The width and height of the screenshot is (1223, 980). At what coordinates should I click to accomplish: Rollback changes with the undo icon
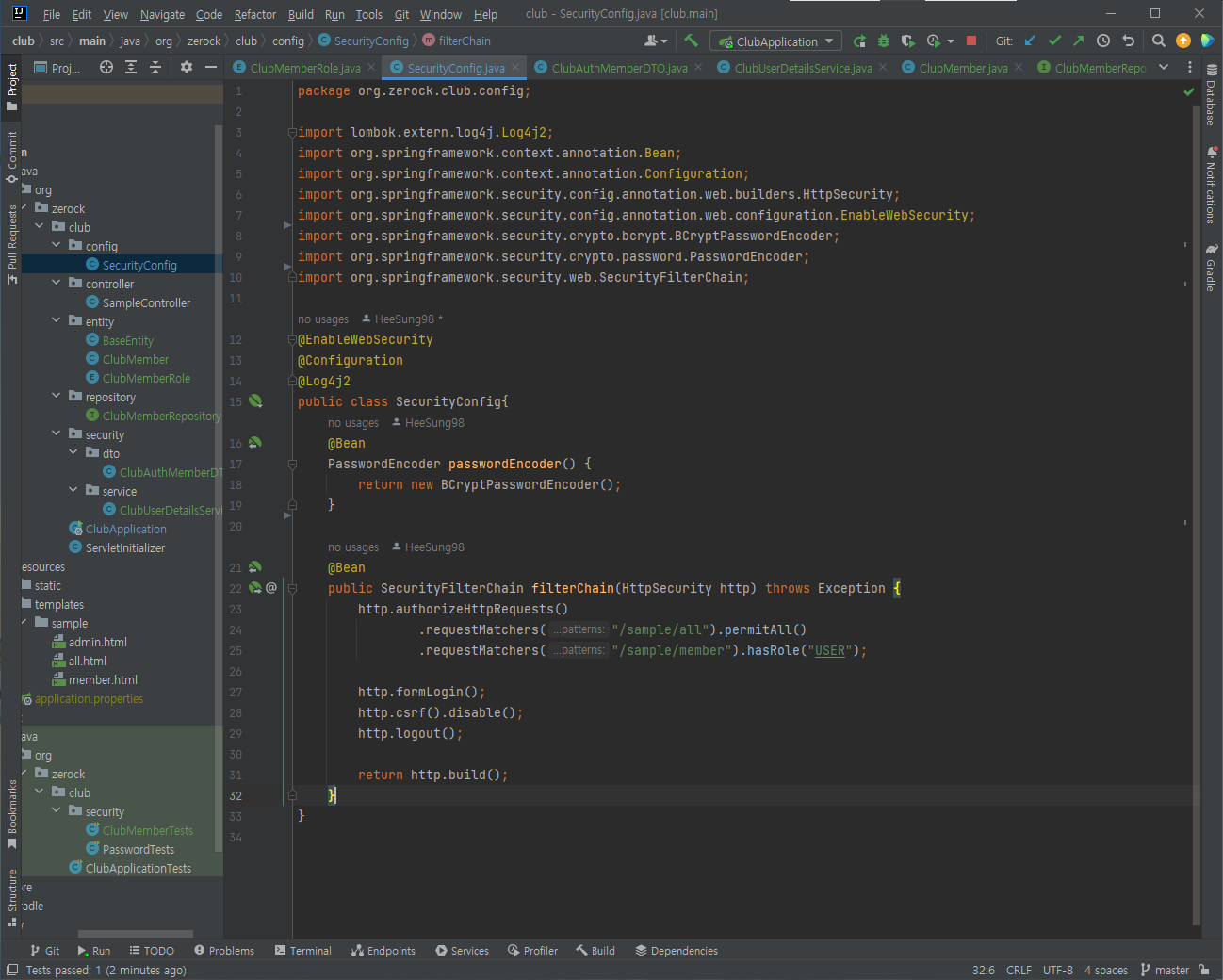1128,41
